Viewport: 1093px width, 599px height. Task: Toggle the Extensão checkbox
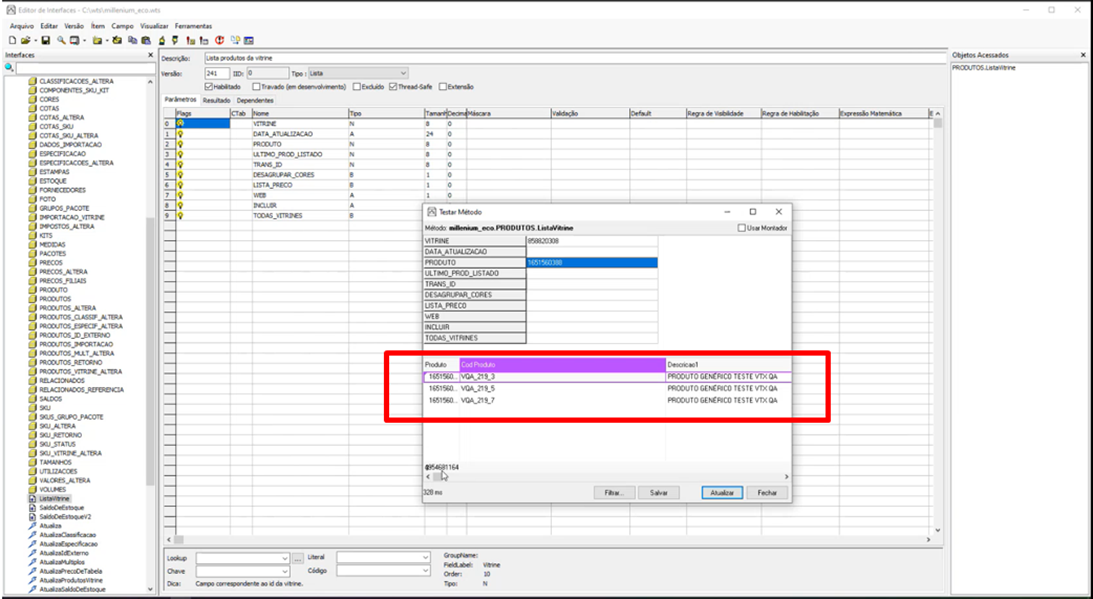(x=443, y=87)
